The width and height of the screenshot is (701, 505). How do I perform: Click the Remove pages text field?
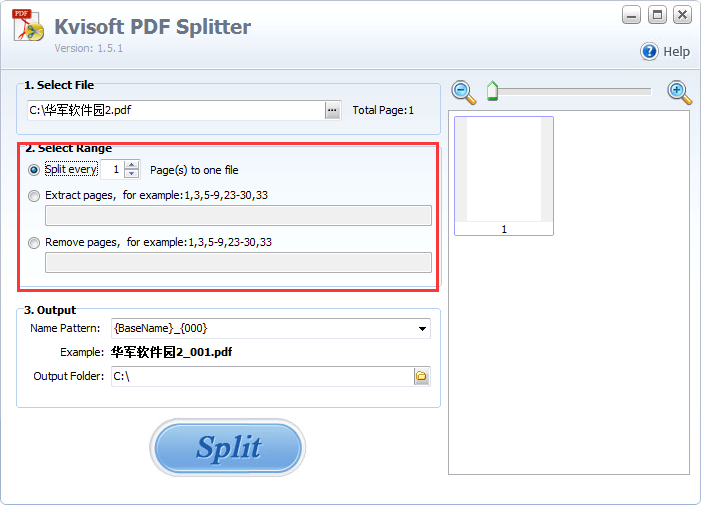point(238,262)
